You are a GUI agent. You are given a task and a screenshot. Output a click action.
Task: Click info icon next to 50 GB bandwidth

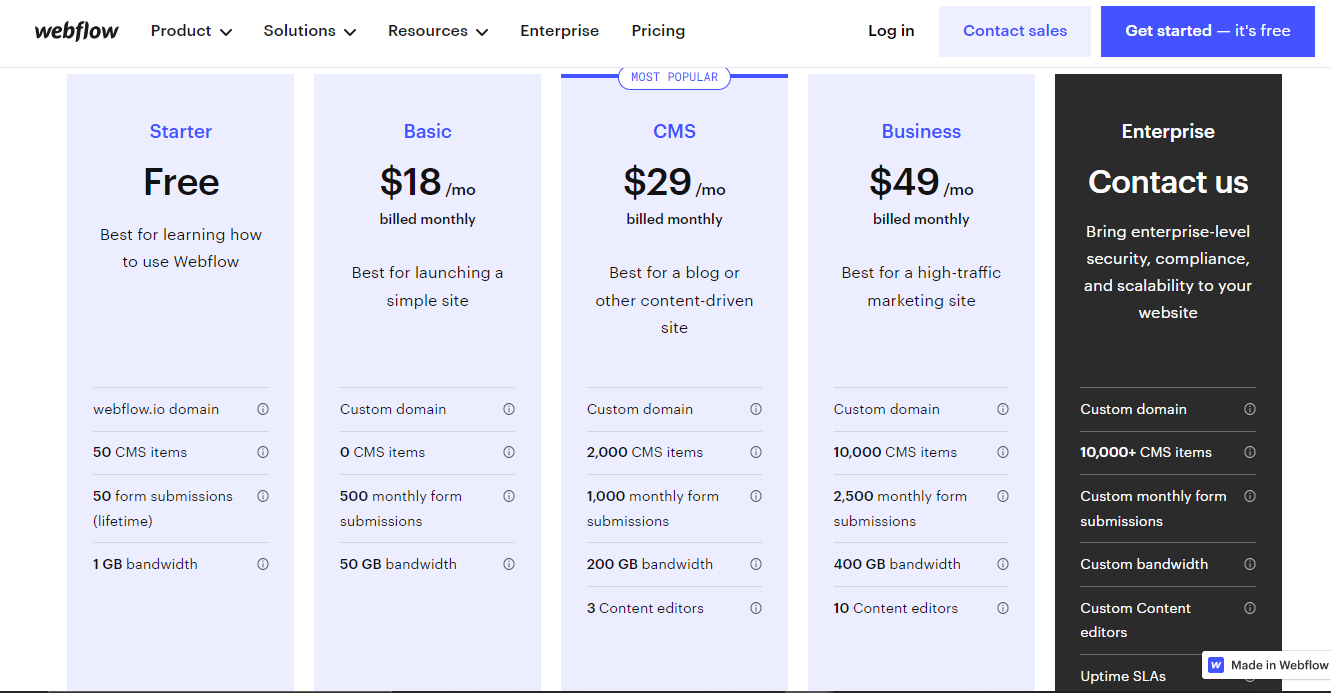[x=509, y=564]
